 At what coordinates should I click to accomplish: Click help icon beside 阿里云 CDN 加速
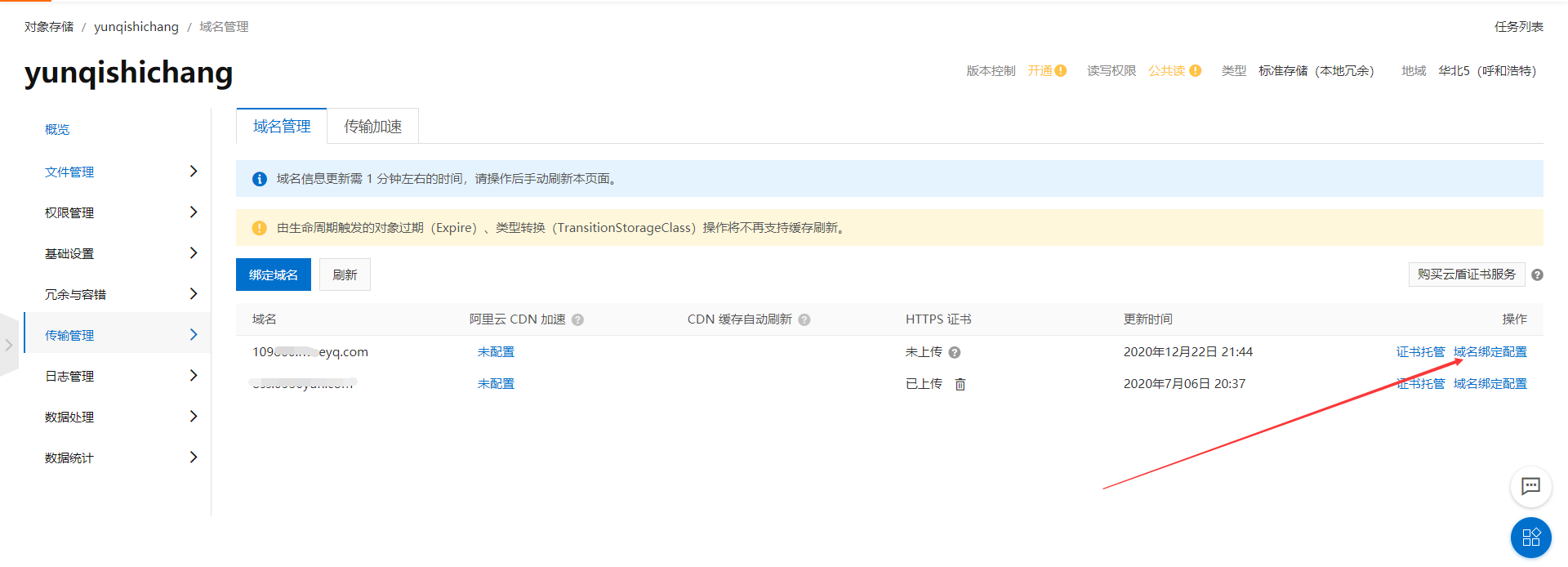pyautogui.click(x=577, y=320)
